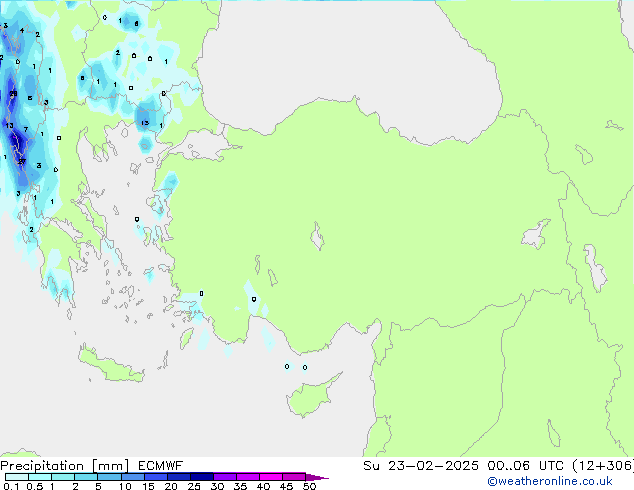Click the '(12+306)' forecast offset text
Viewport: 634px width, 490px height.
coord(603,466)
